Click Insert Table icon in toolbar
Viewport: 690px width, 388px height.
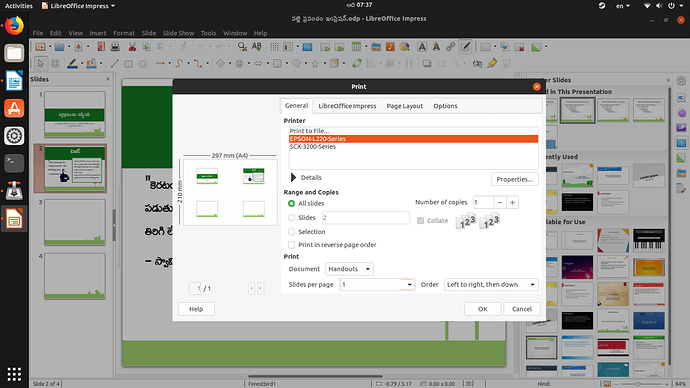pos(356,47)
